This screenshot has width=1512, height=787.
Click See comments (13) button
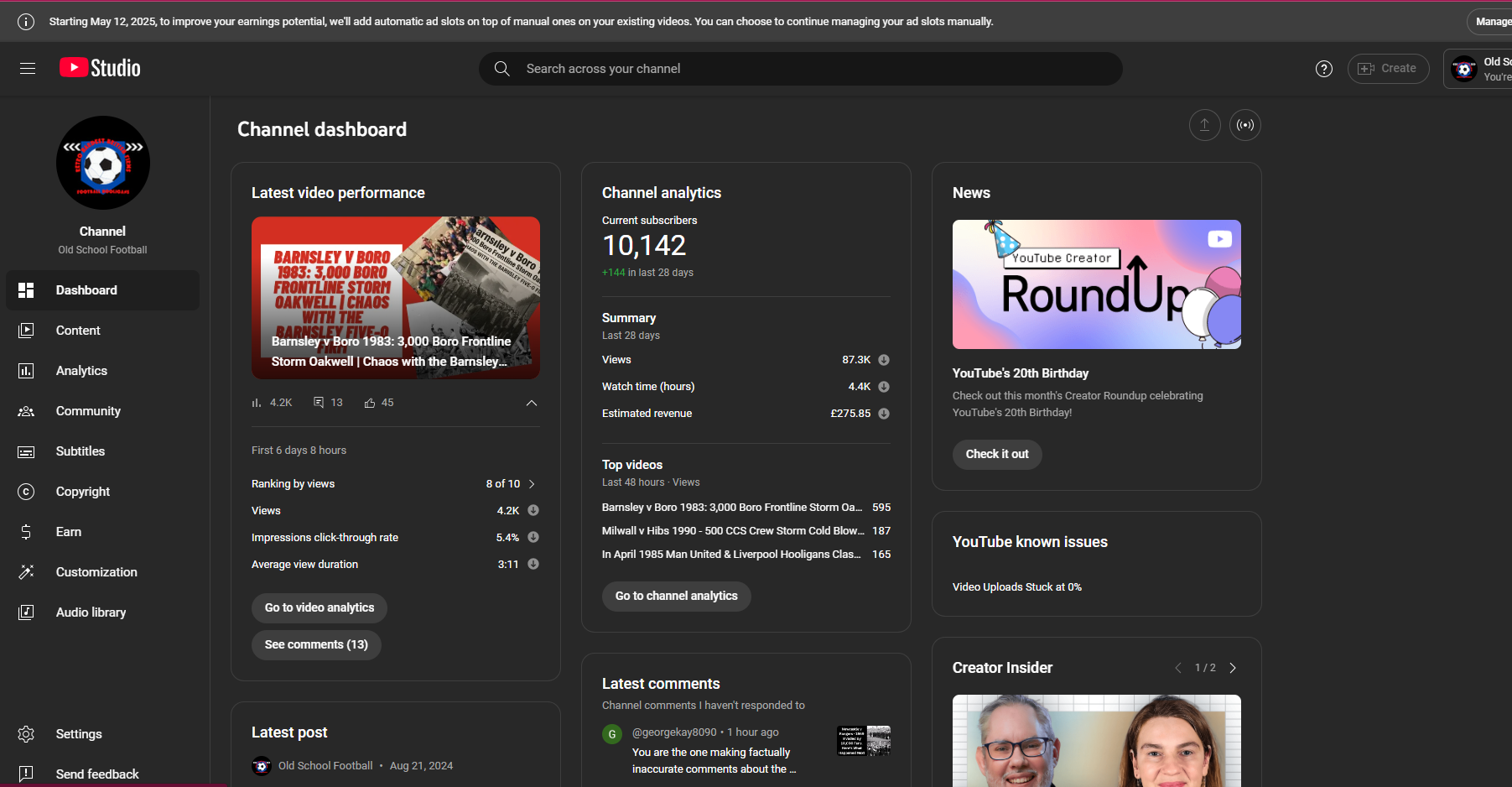(316, 644)
